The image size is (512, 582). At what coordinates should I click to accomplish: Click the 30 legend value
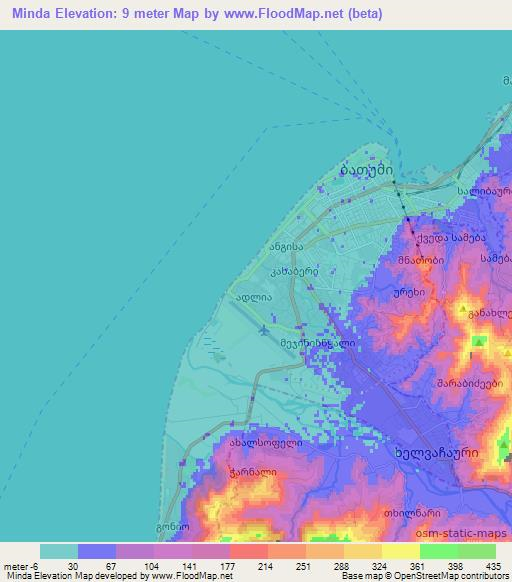click(73, 566)
